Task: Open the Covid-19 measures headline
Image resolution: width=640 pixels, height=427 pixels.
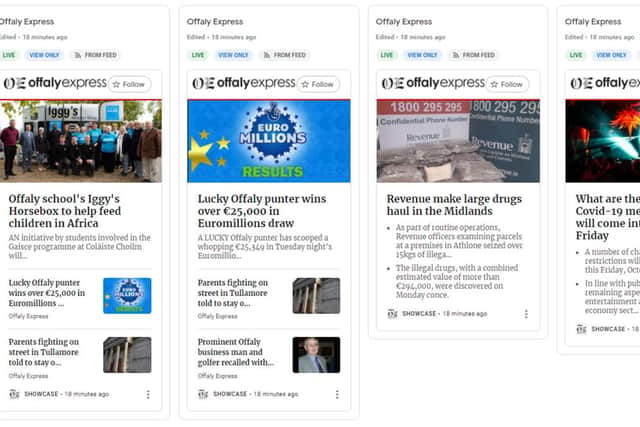Action: (608, 217)
